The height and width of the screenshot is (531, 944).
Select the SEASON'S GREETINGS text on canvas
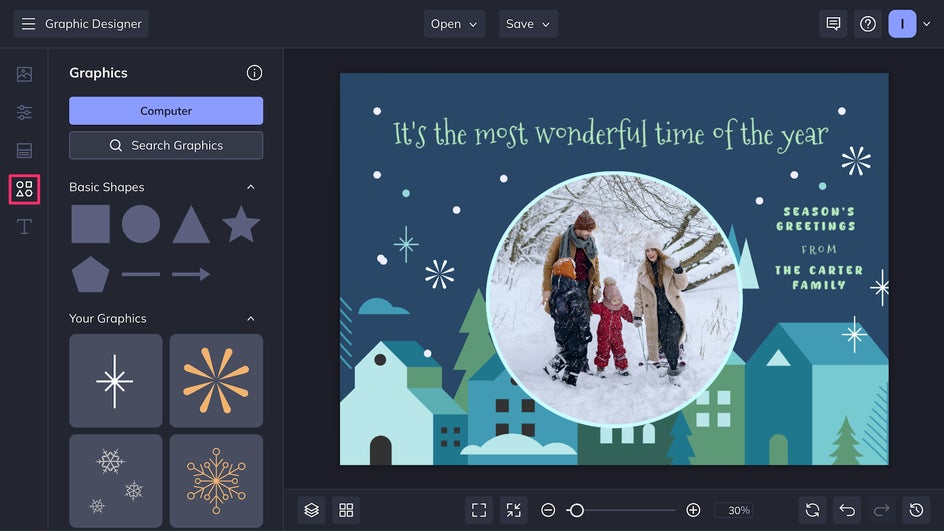click(x=816, y=219)
